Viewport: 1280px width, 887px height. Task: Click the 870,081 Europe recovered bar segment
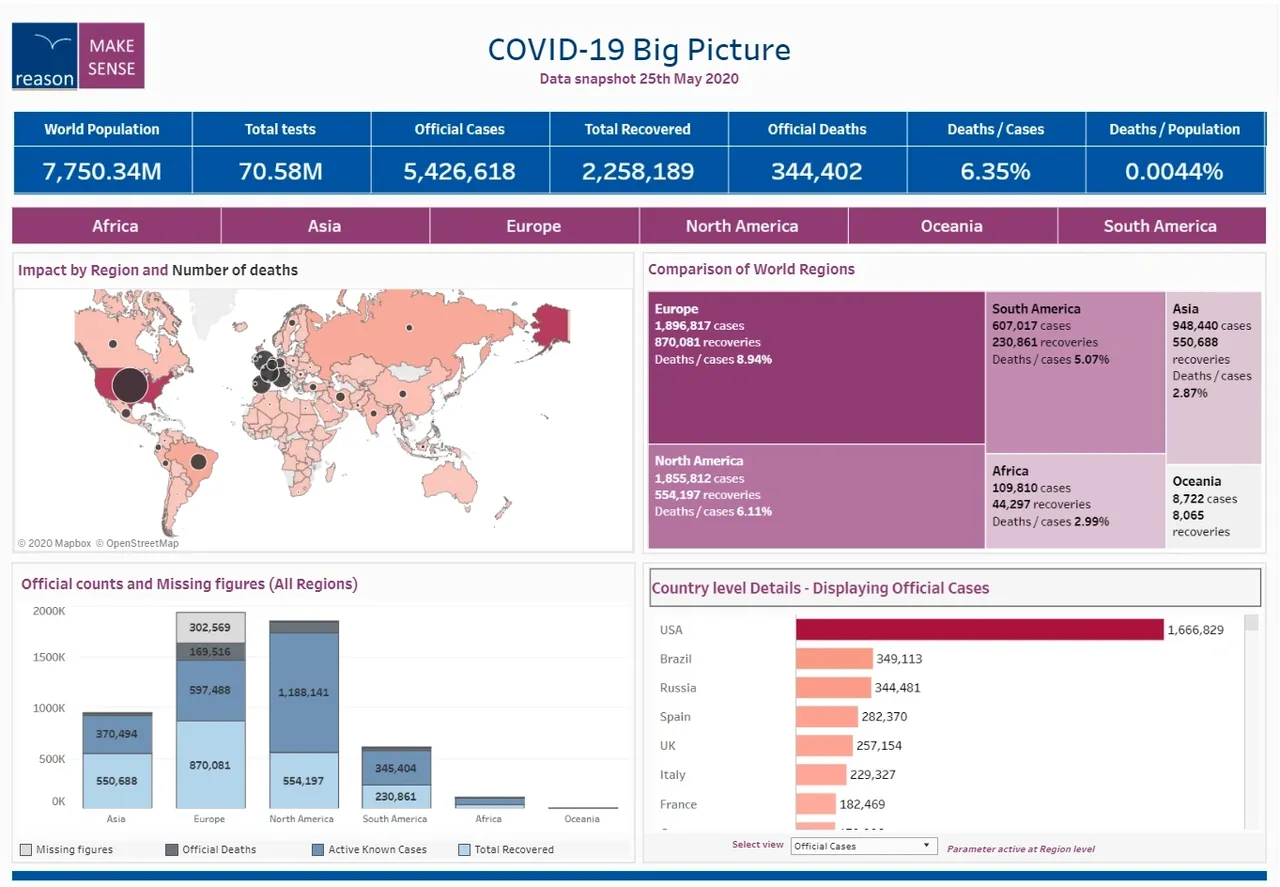click(211, 765)
